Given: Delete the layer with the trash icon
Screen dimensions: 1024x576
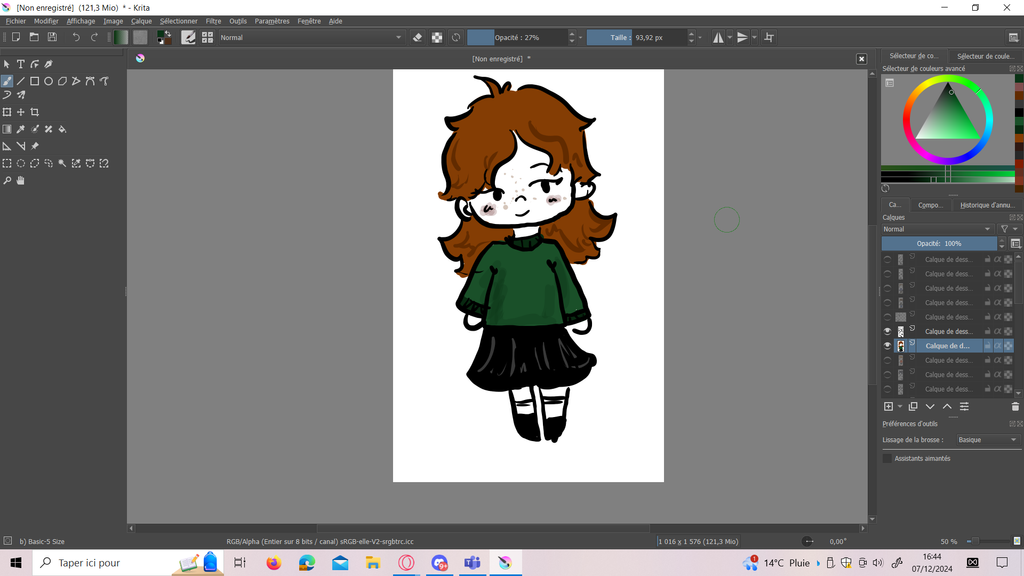Looking at the screenshot, I should [x=1015, y=406].
